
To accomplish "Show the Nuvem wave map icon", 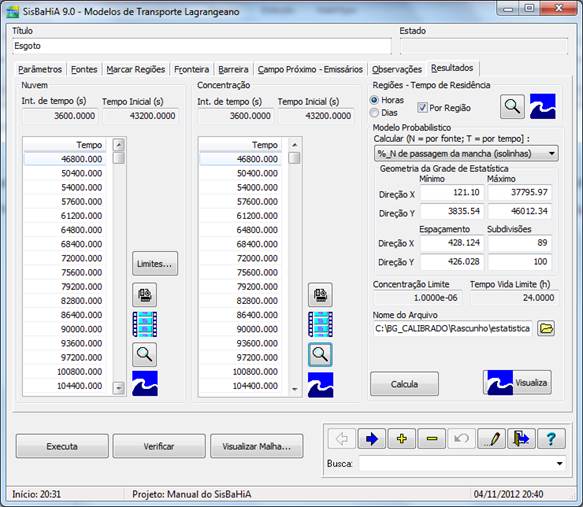I will pos(145,383).
